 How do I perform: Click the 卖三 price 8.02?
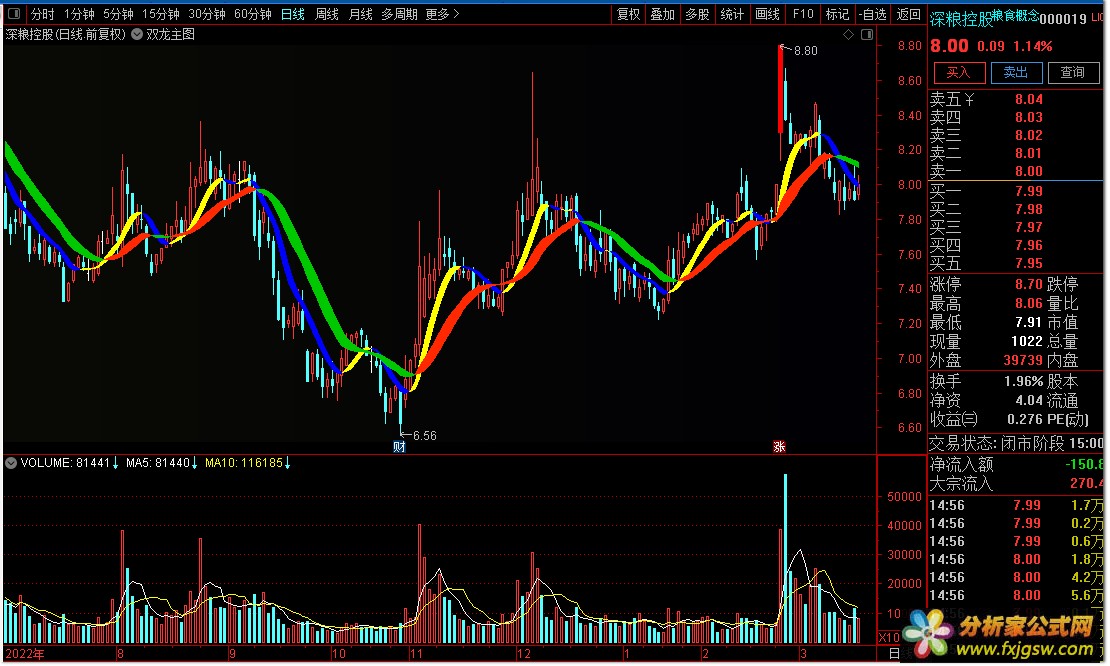pos(1029,135)
